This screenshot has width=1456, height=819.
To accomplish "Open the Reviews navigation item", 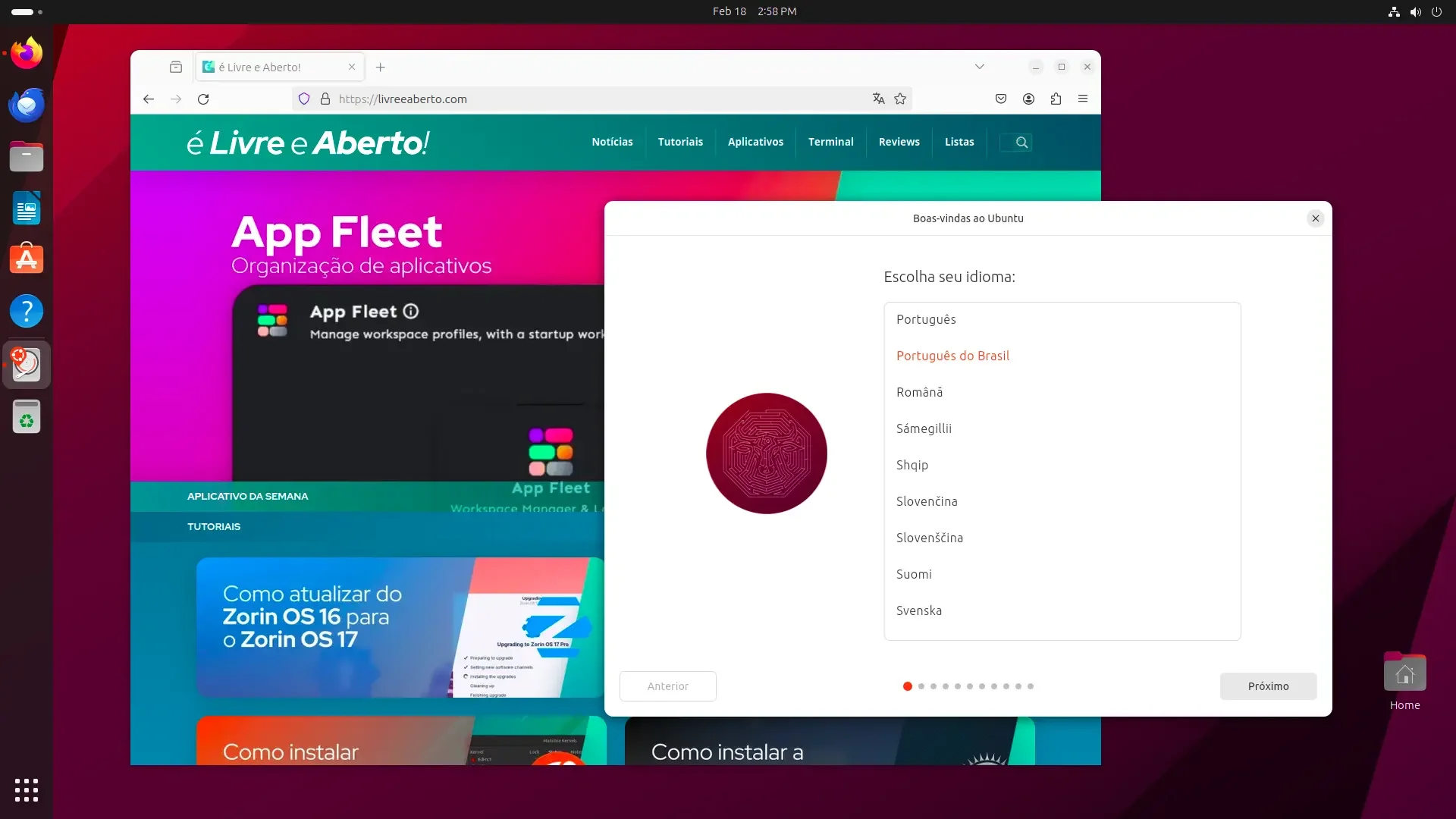I will coord(899,142).
